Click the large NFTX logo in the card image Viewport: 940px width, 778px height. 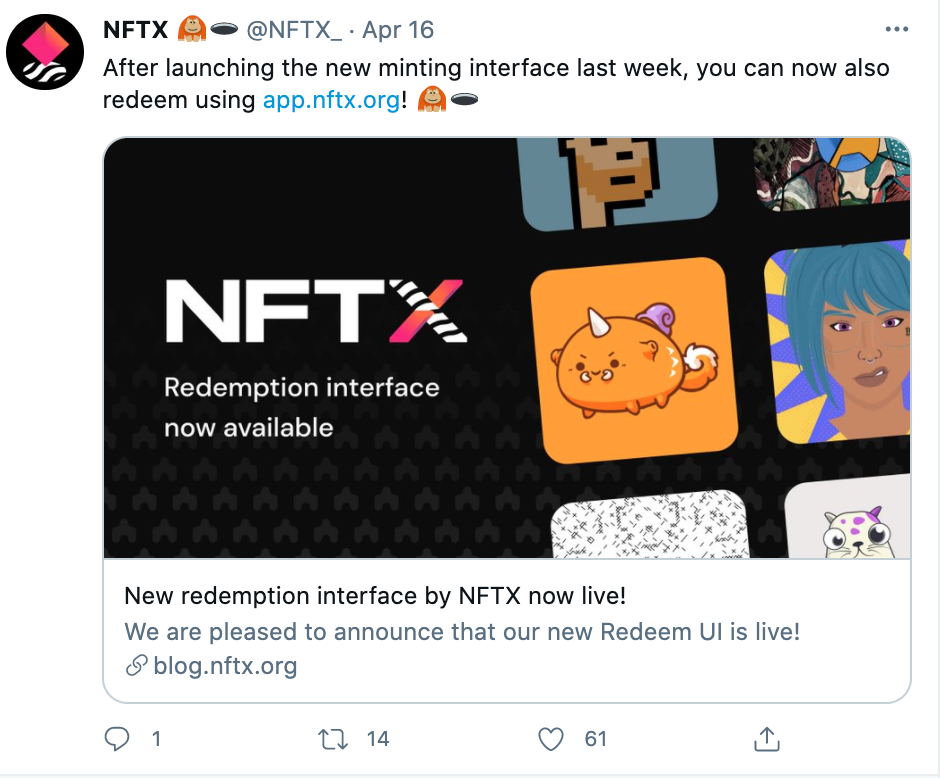coord(316,310)
